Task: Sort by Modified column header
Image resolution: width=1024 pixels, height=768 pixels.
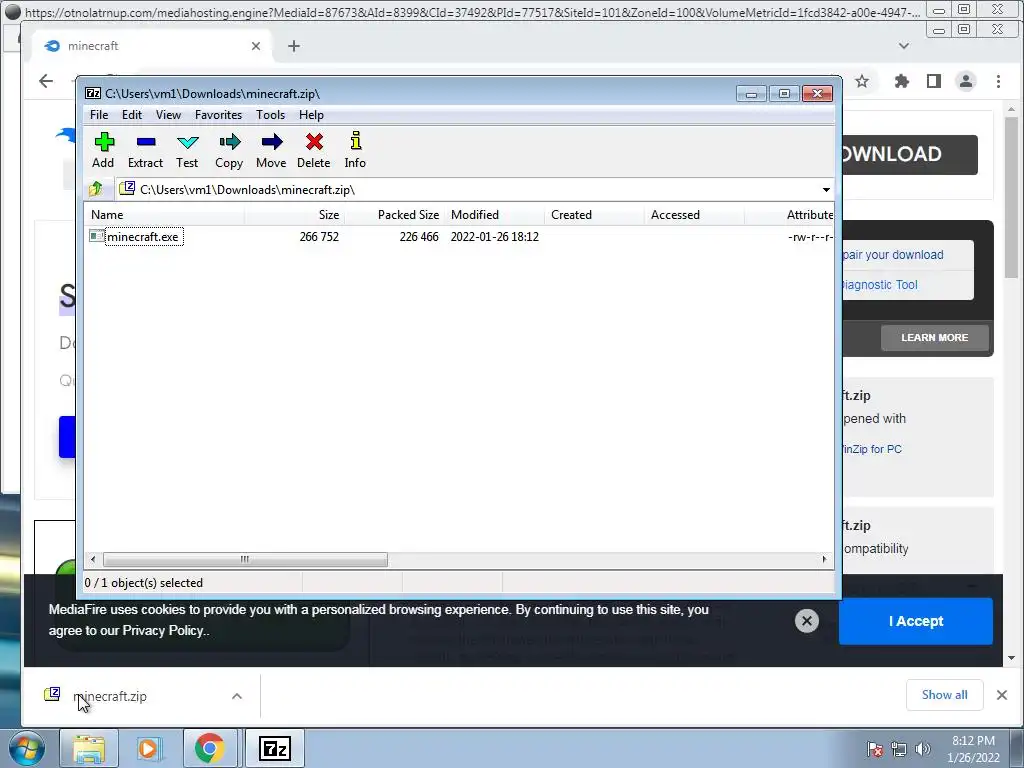Action: tap(494, 215)
